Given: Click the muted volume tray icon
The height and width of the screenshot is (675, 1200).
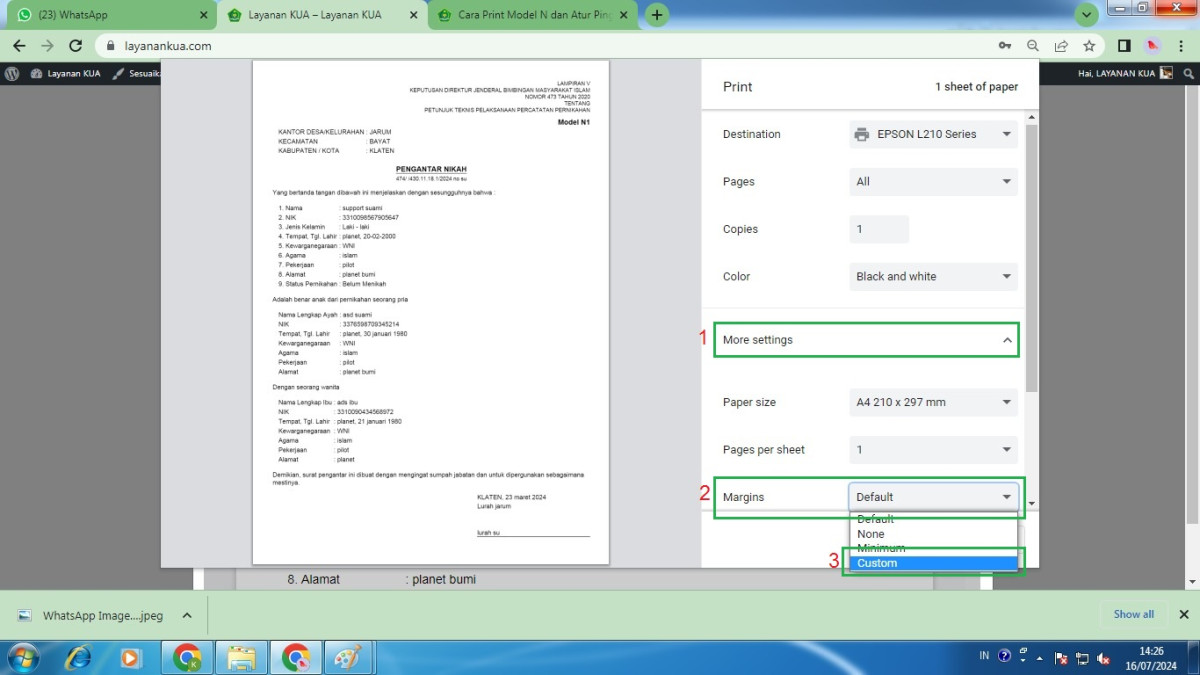Looking at the screenshot, I should click(x=1103, y=657).
